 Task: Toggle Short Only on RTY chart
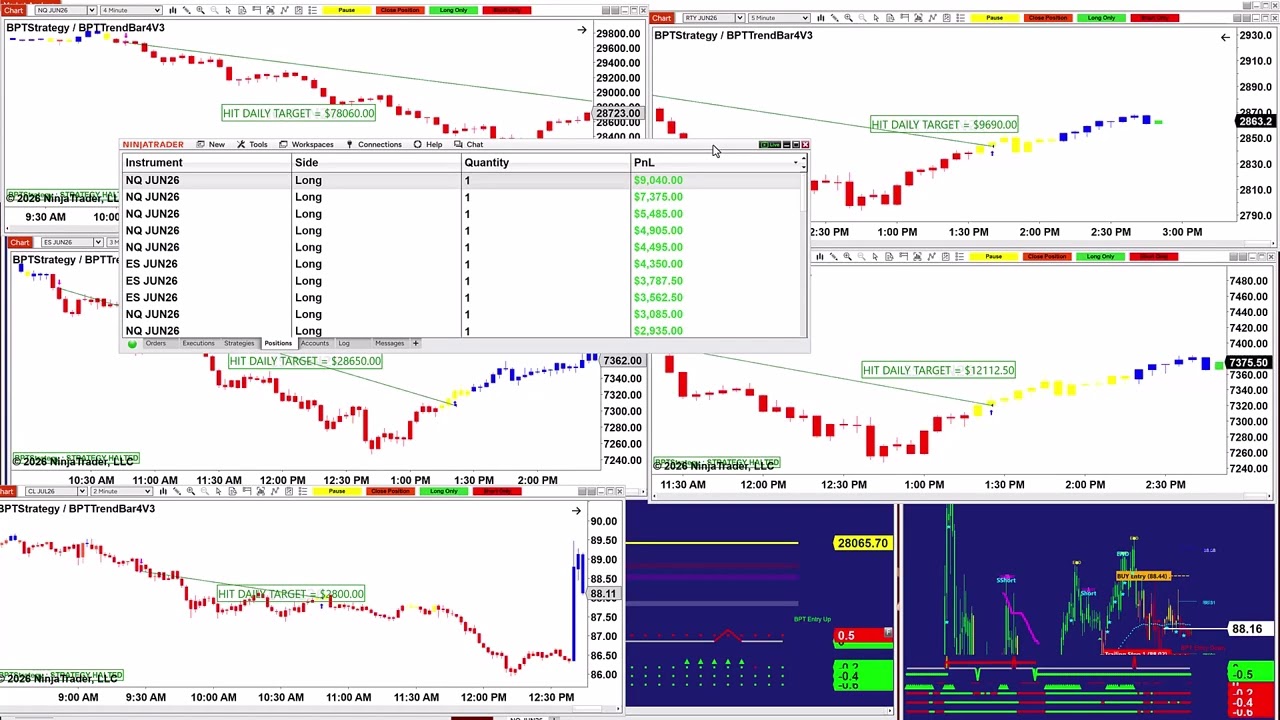click(x=1154, y=18)
